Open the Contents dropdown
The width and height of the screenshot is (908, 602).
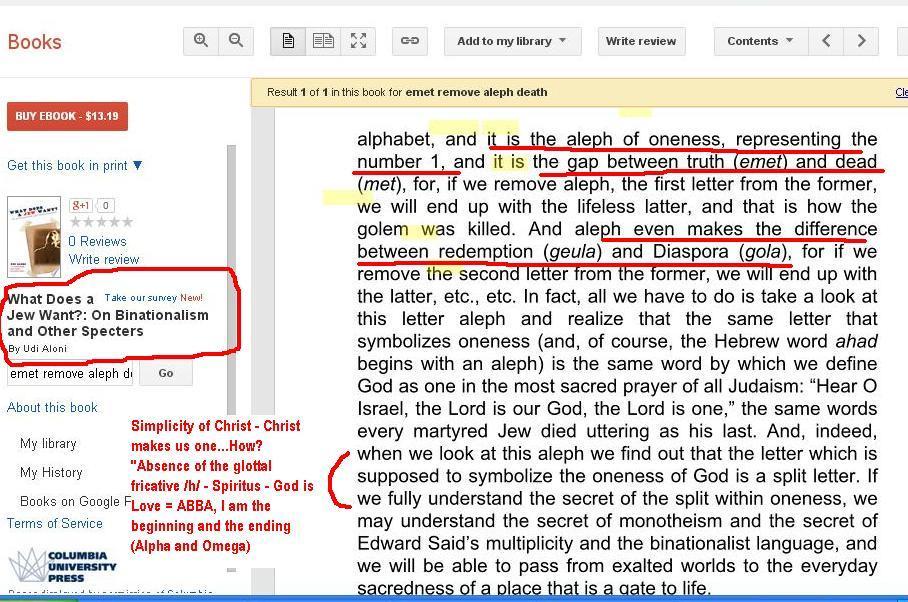click(x=761, y=41)
